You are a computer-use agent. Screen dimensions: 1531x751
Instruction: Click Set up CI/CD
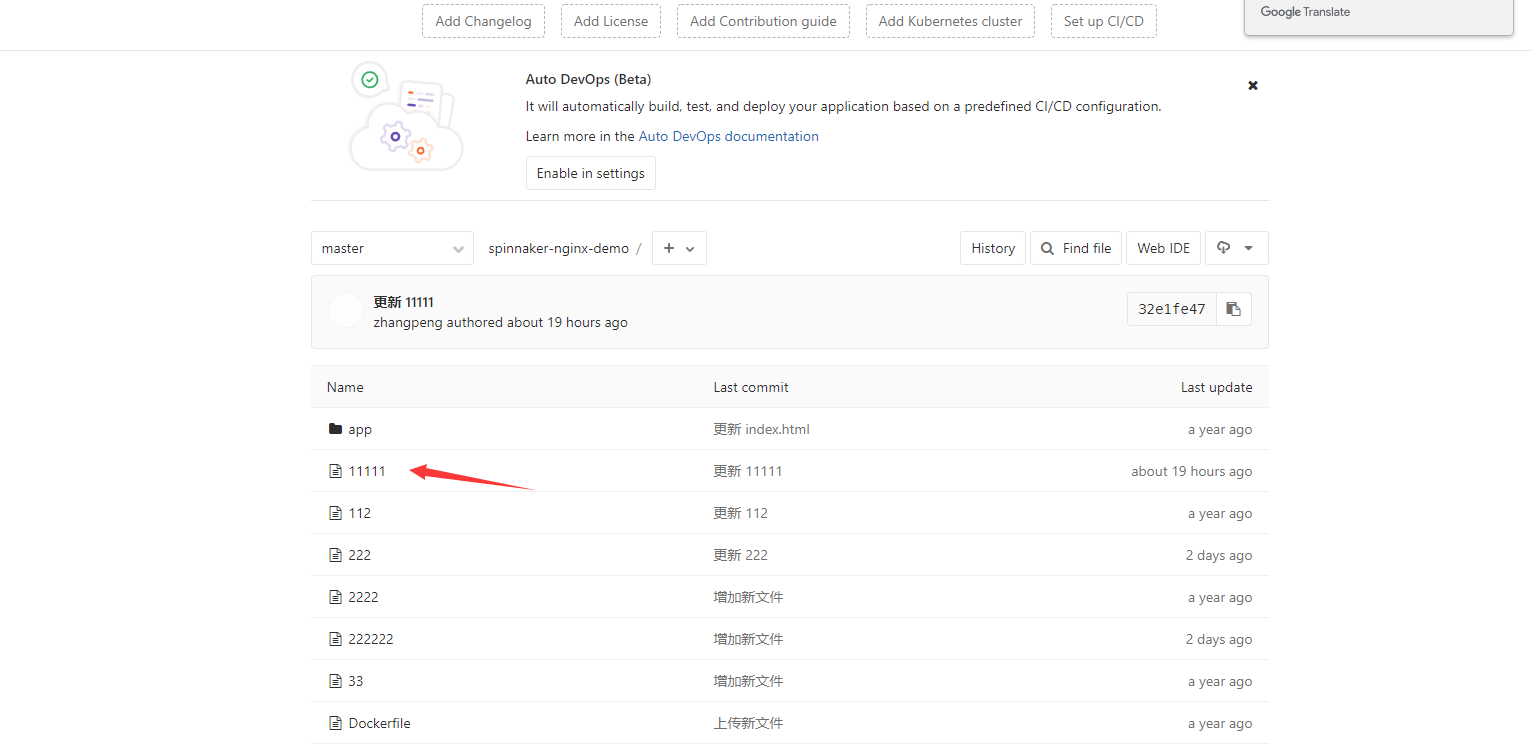pyautogui.click(x=1103, y=21)
